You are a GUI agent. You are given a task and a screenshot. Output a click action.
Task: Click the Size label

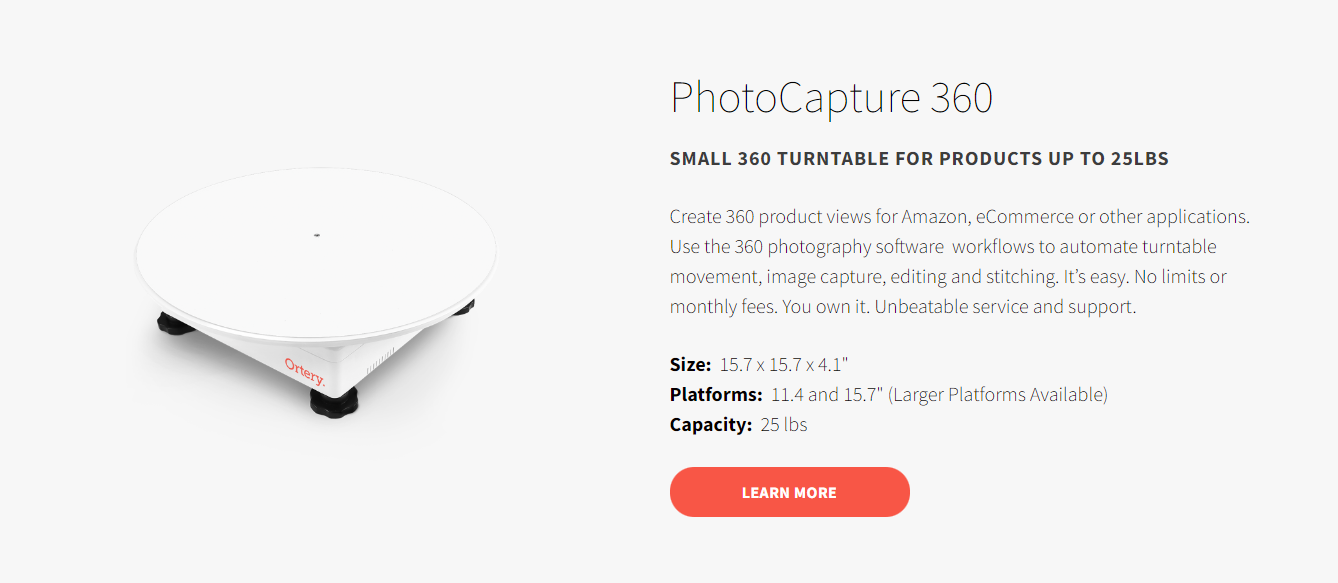pos(691,364)
